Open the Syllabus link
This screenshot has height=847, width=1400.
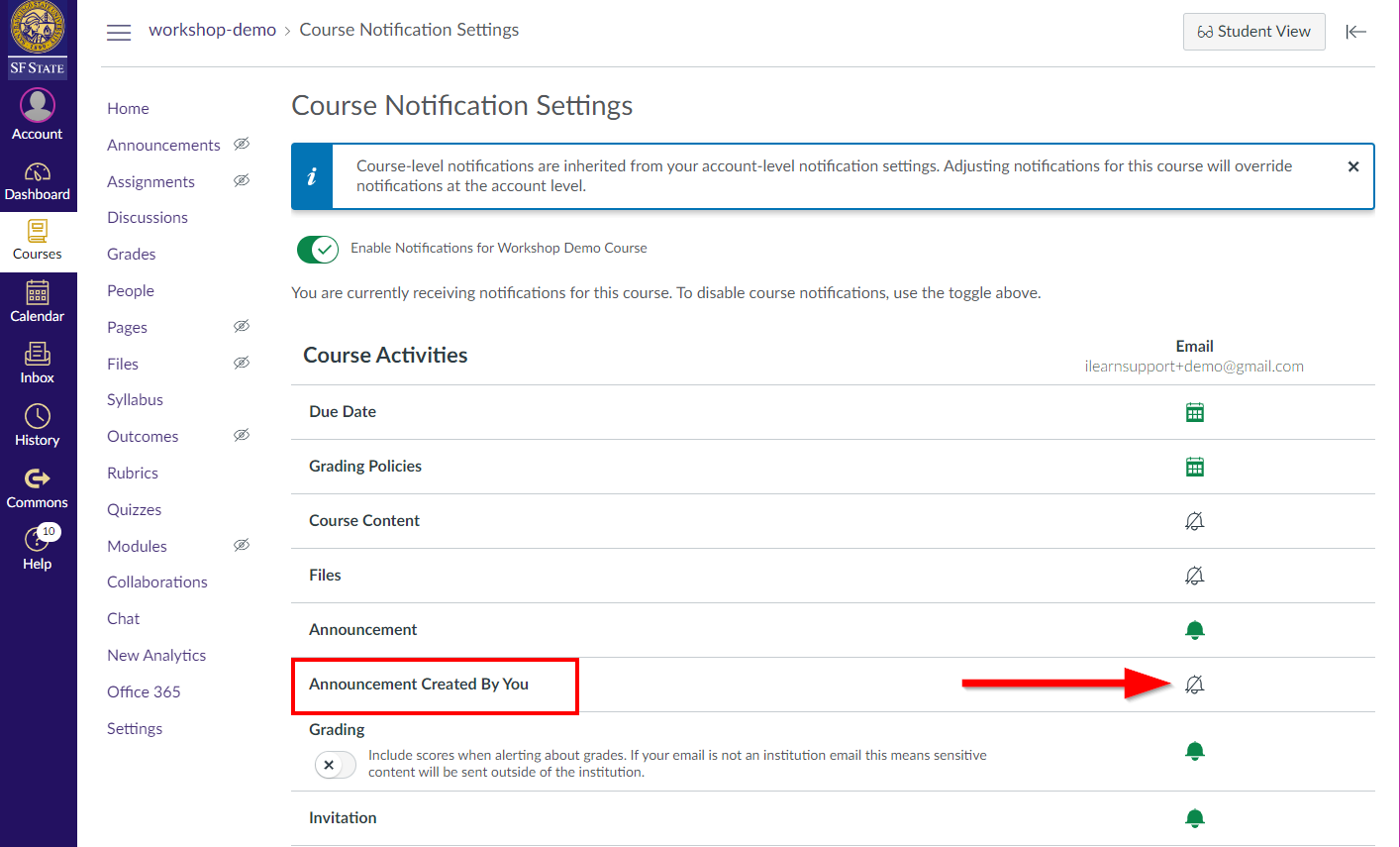pos(135,400)
